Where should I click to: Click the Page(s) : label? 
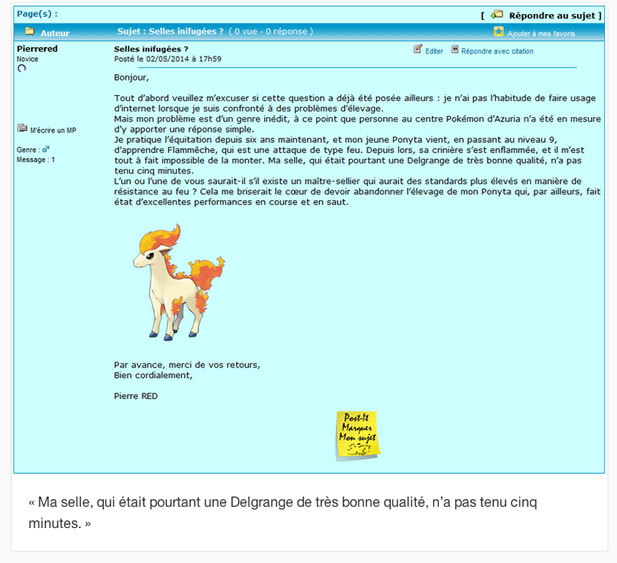(37, 14)
